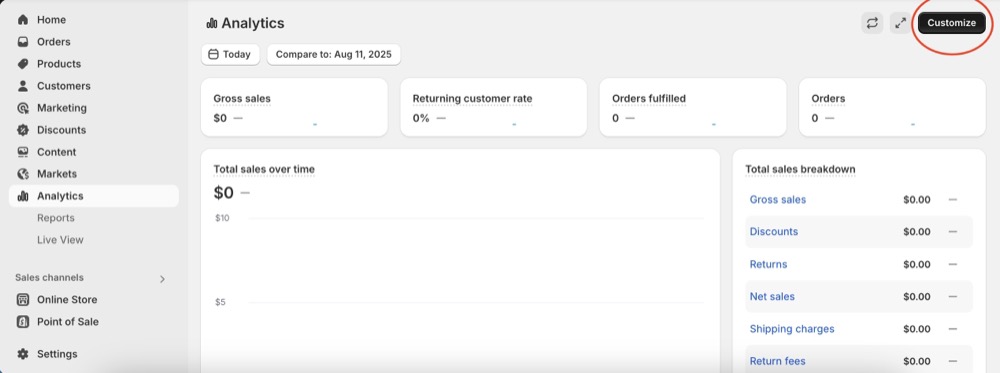Click the Discounts badge icon
The width and height of the screenshot is (1000, 373).
pyautogui.click(x=23, y=129)
